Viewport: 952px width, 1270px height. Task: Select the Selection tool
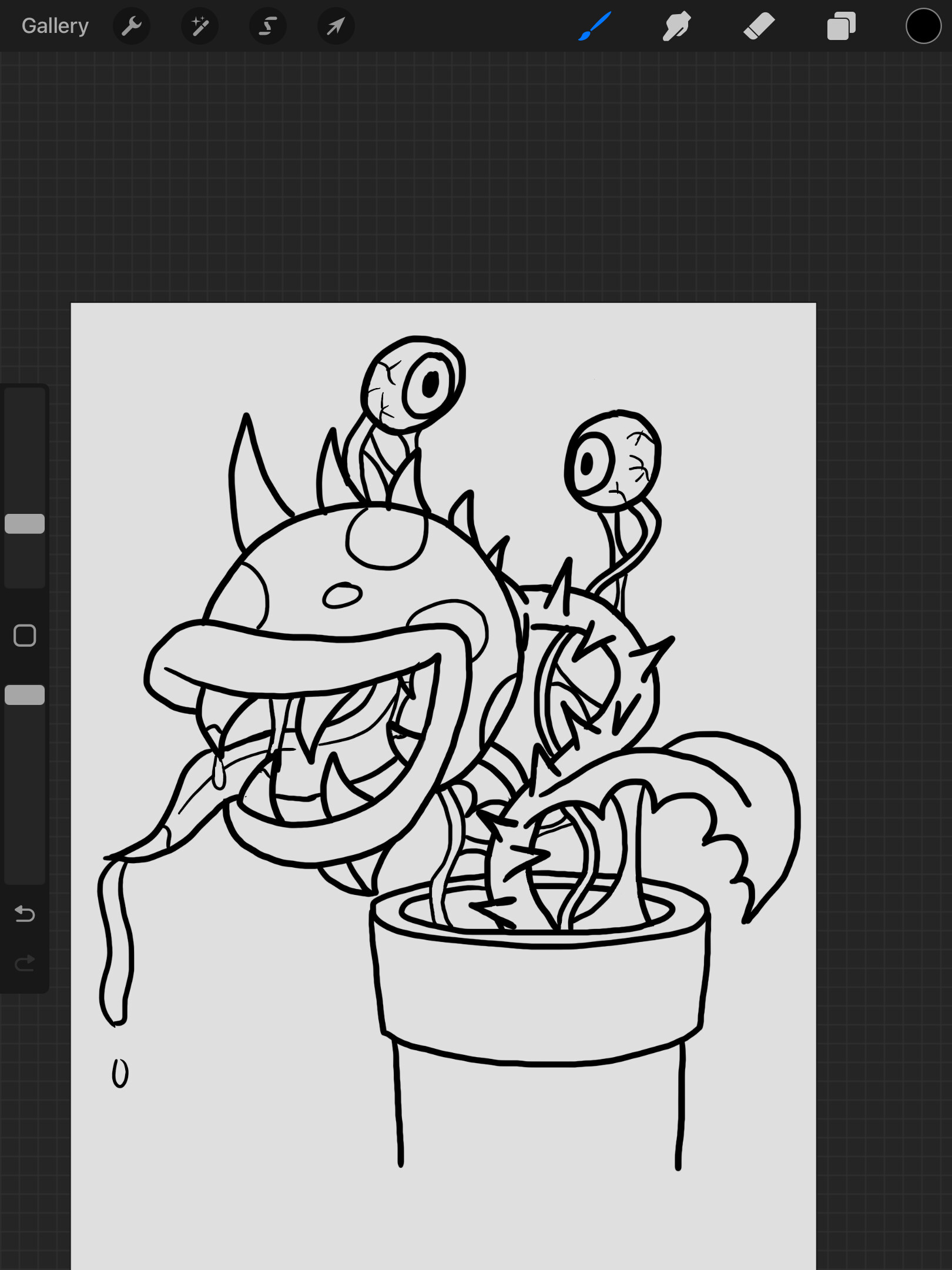pos(267,26)
